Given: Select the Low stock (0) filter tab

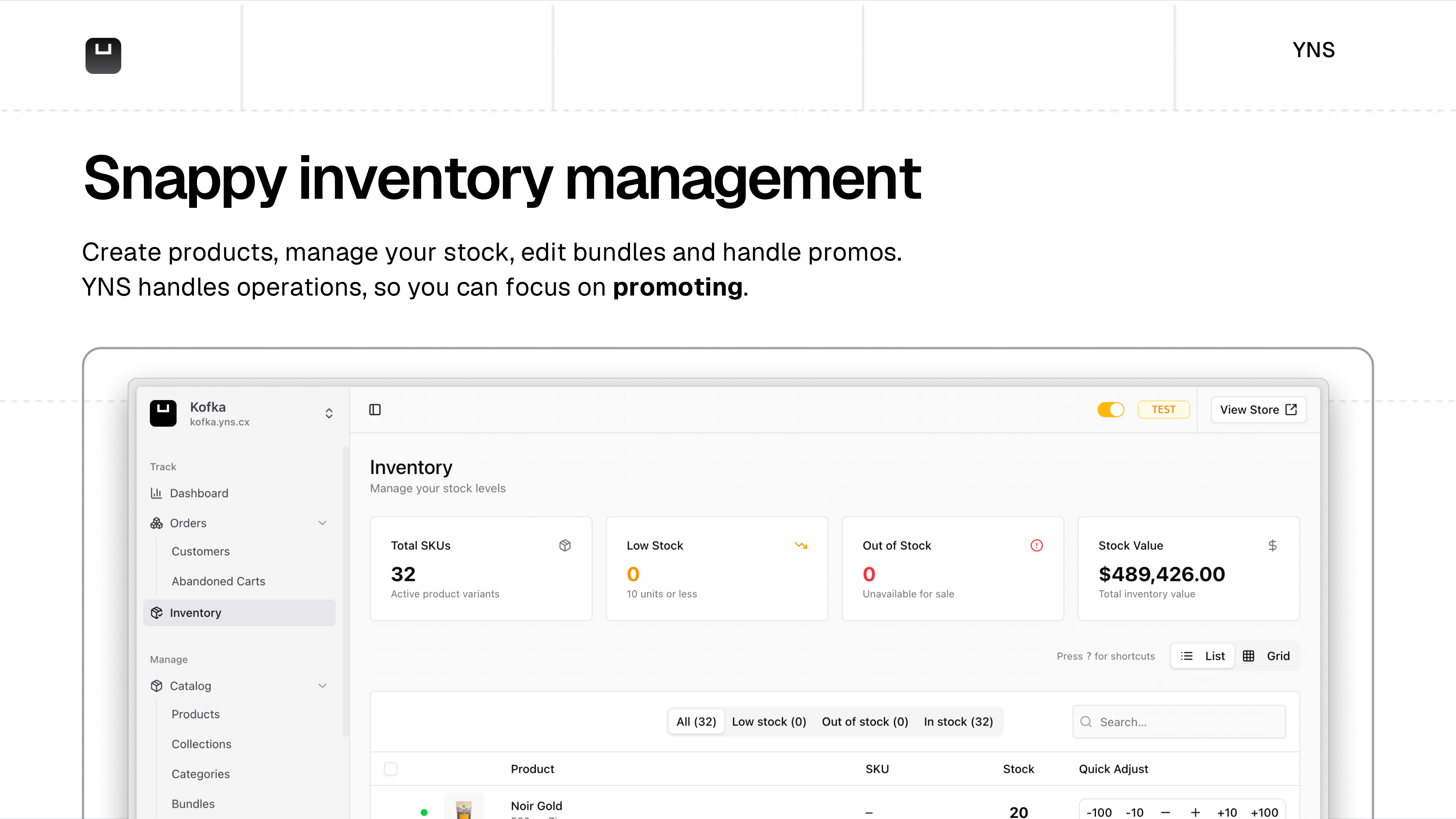Looking at the screenshot, I should click(x=769, y=722).
